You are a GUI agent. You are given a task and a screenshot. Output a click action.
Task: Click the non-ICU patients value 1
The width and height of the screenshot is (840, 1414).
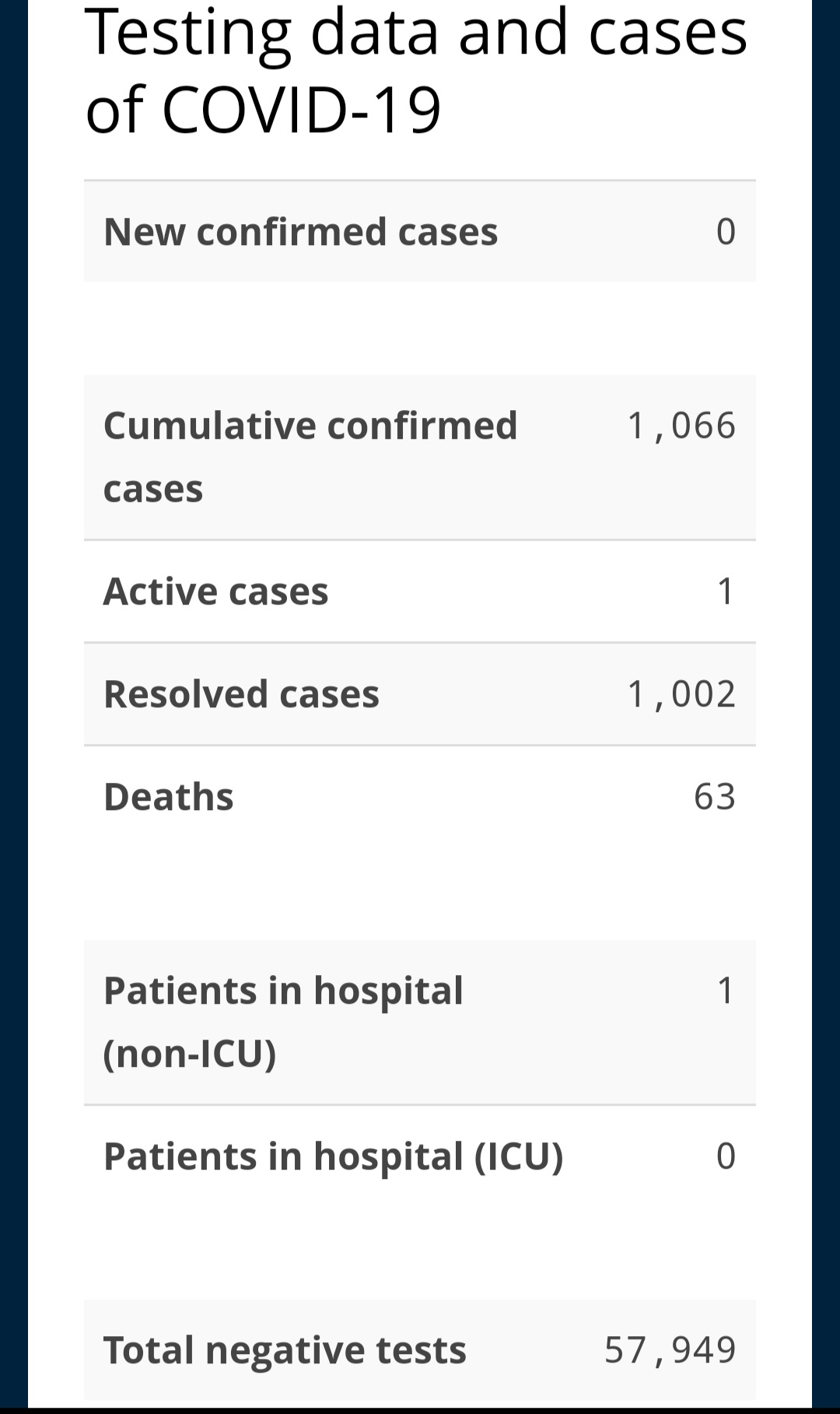[x=726, y=991]
